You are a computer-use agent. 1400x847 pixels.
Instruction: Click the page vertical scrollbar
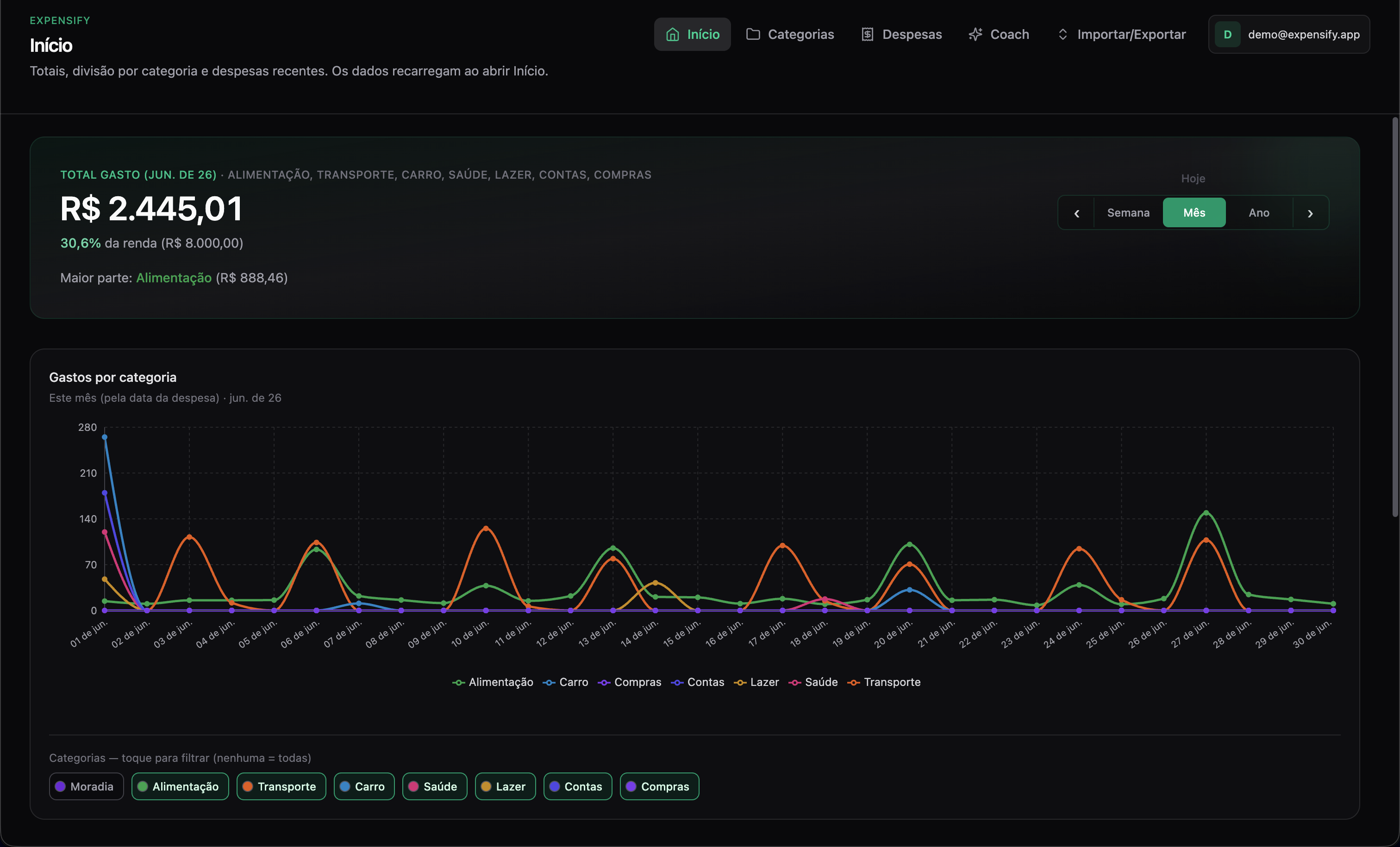point(1394,316)
